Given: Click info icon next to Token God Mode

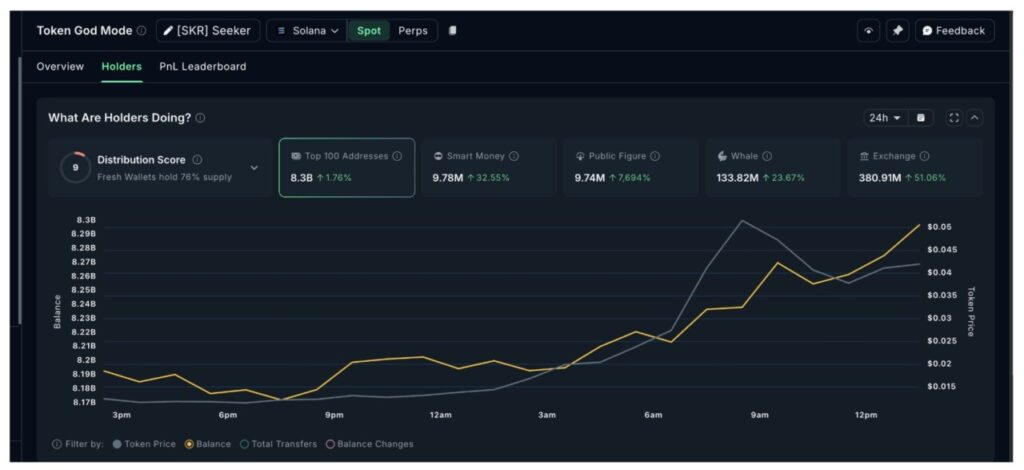Looking at the screenshot, I should point(141,31).
